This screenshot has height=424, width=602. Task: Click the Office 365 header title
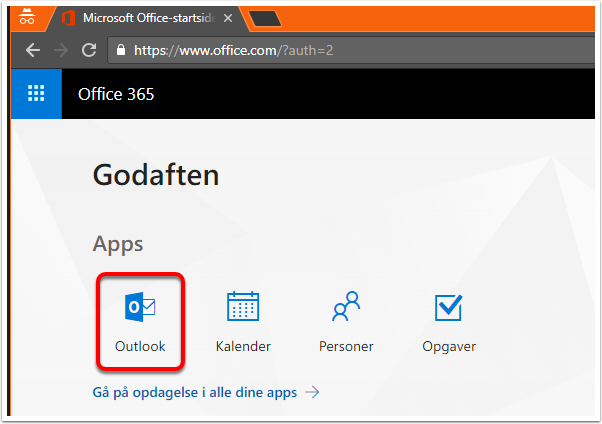pyautogui.click(x=116, y=94)
